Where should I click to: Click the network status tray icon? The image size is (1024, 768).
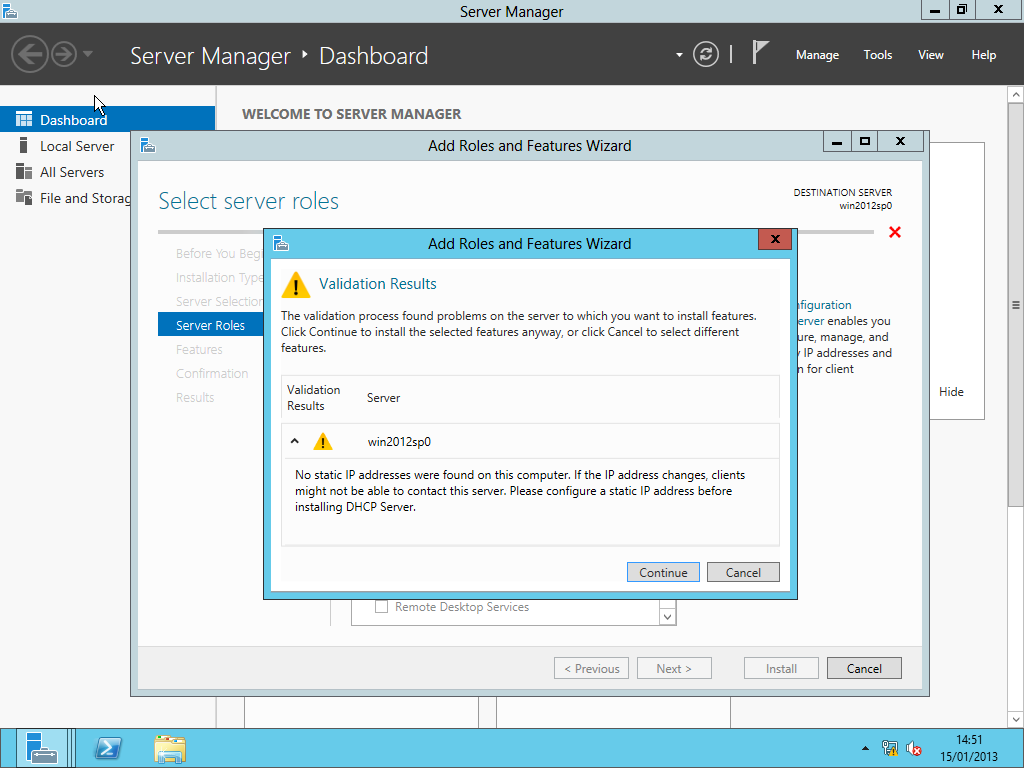coord(890,748)
